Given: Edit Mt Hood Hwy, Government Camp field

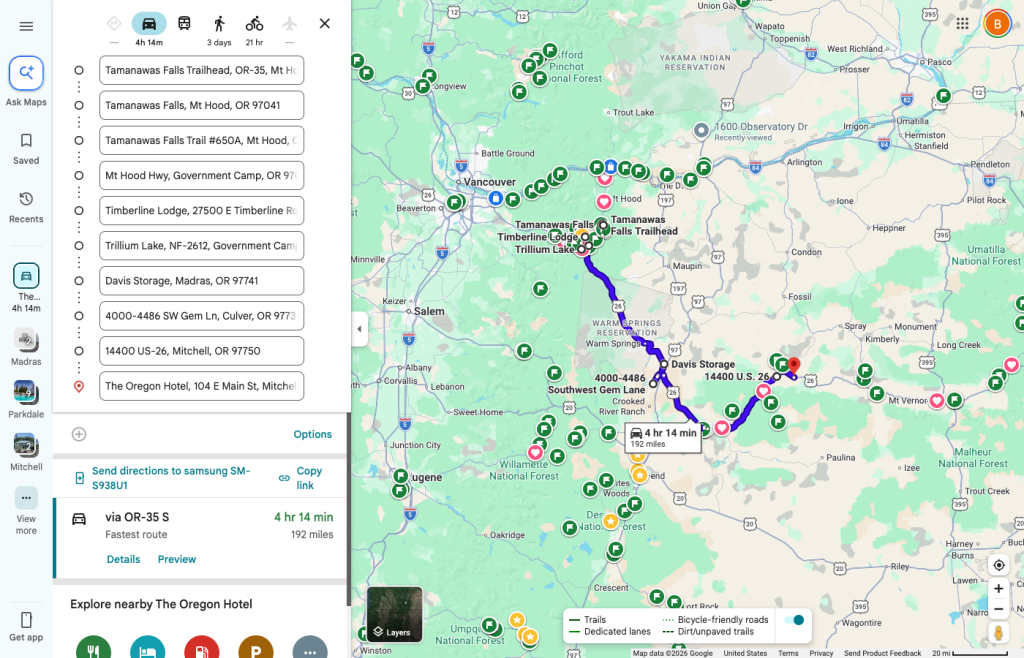Looking at the screenshot, I should pyautogui.click(x=201, y=176).
